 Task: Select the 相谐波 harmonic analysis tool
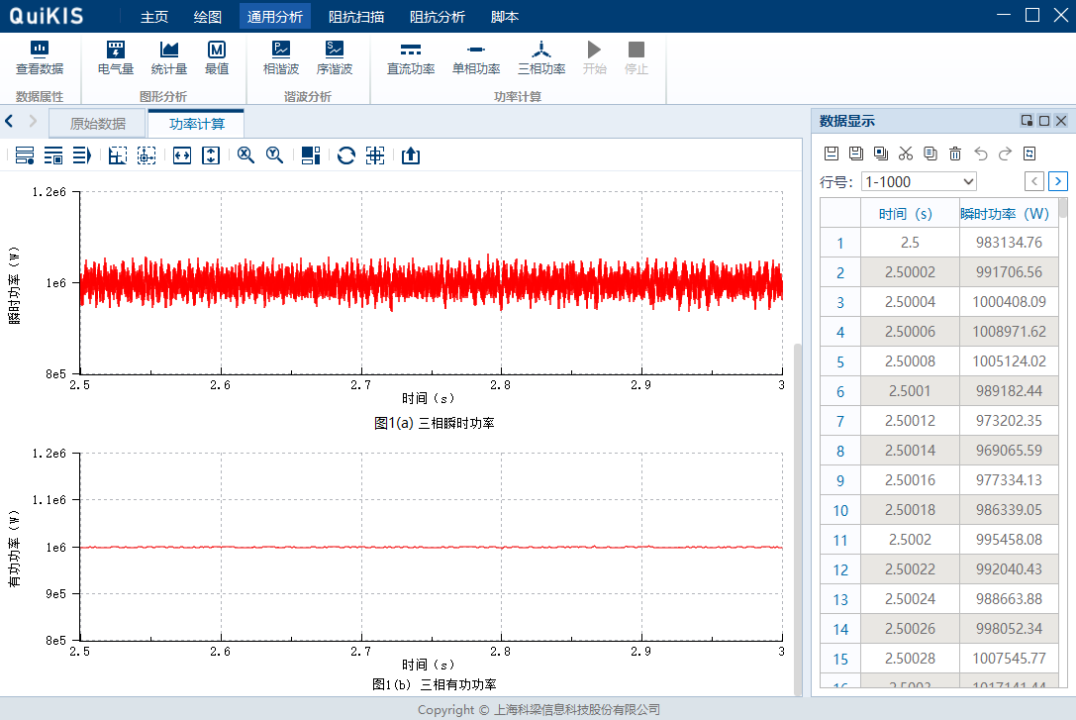tap(279, 55)
